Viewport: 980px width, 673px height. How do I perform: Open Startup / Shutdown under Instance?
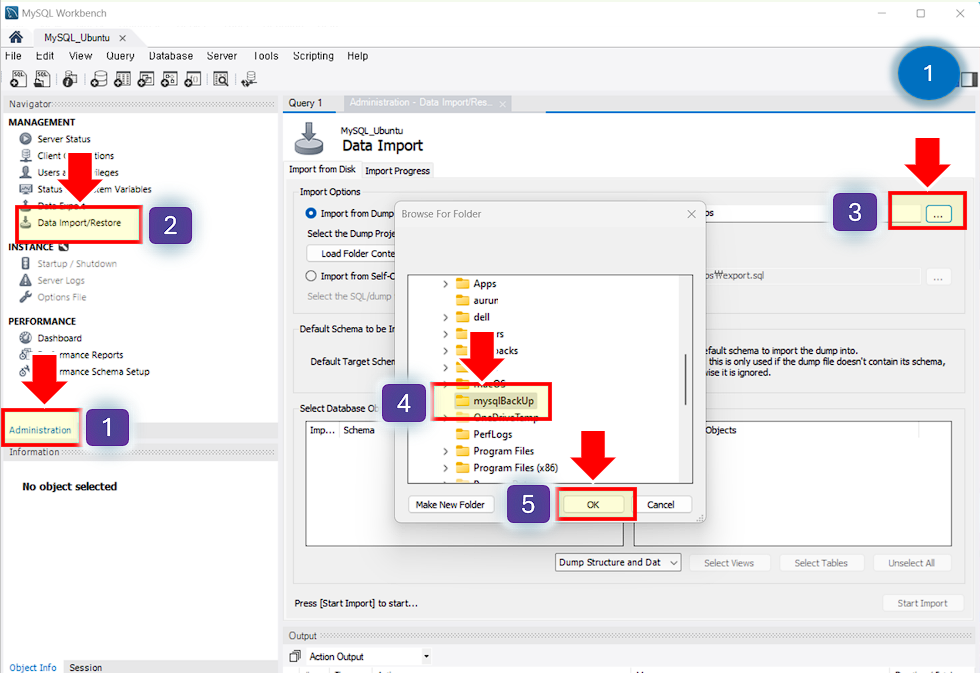[77, 264]
